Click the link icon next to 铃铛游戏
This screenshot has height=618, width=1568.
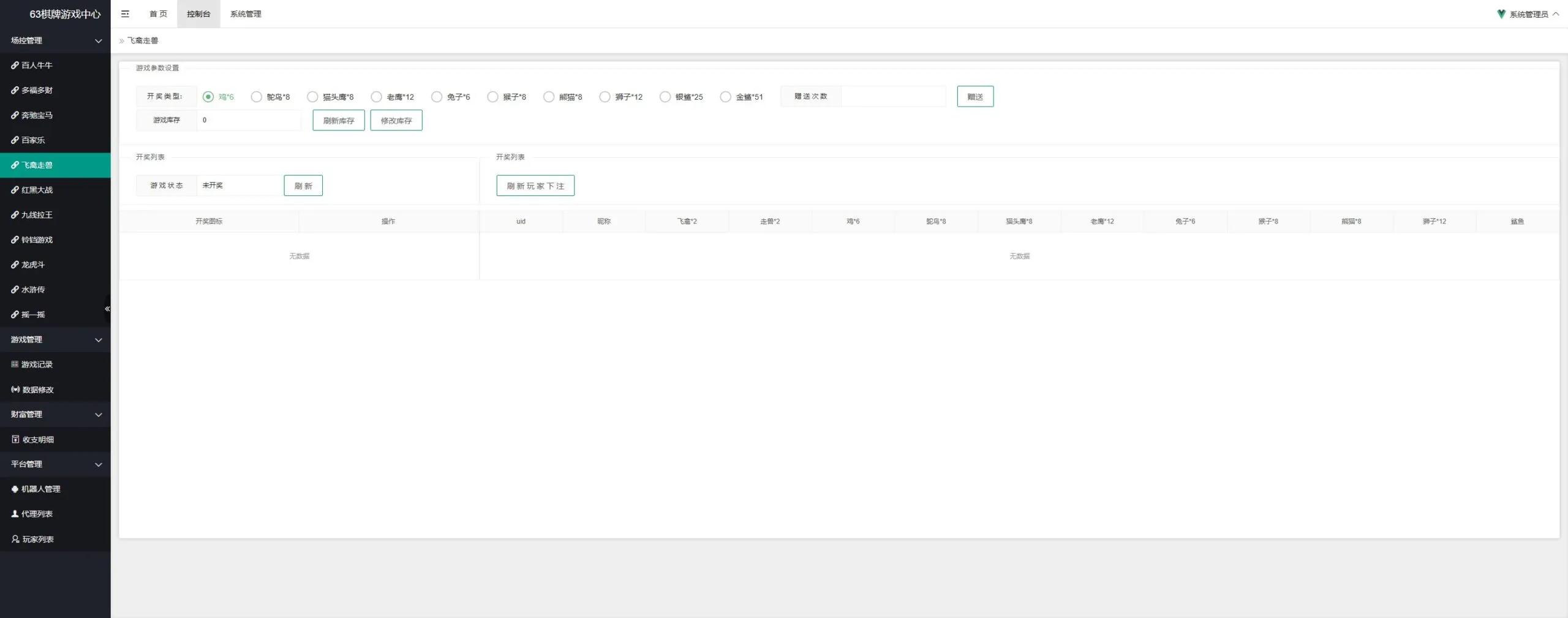(x=15, y=239)
